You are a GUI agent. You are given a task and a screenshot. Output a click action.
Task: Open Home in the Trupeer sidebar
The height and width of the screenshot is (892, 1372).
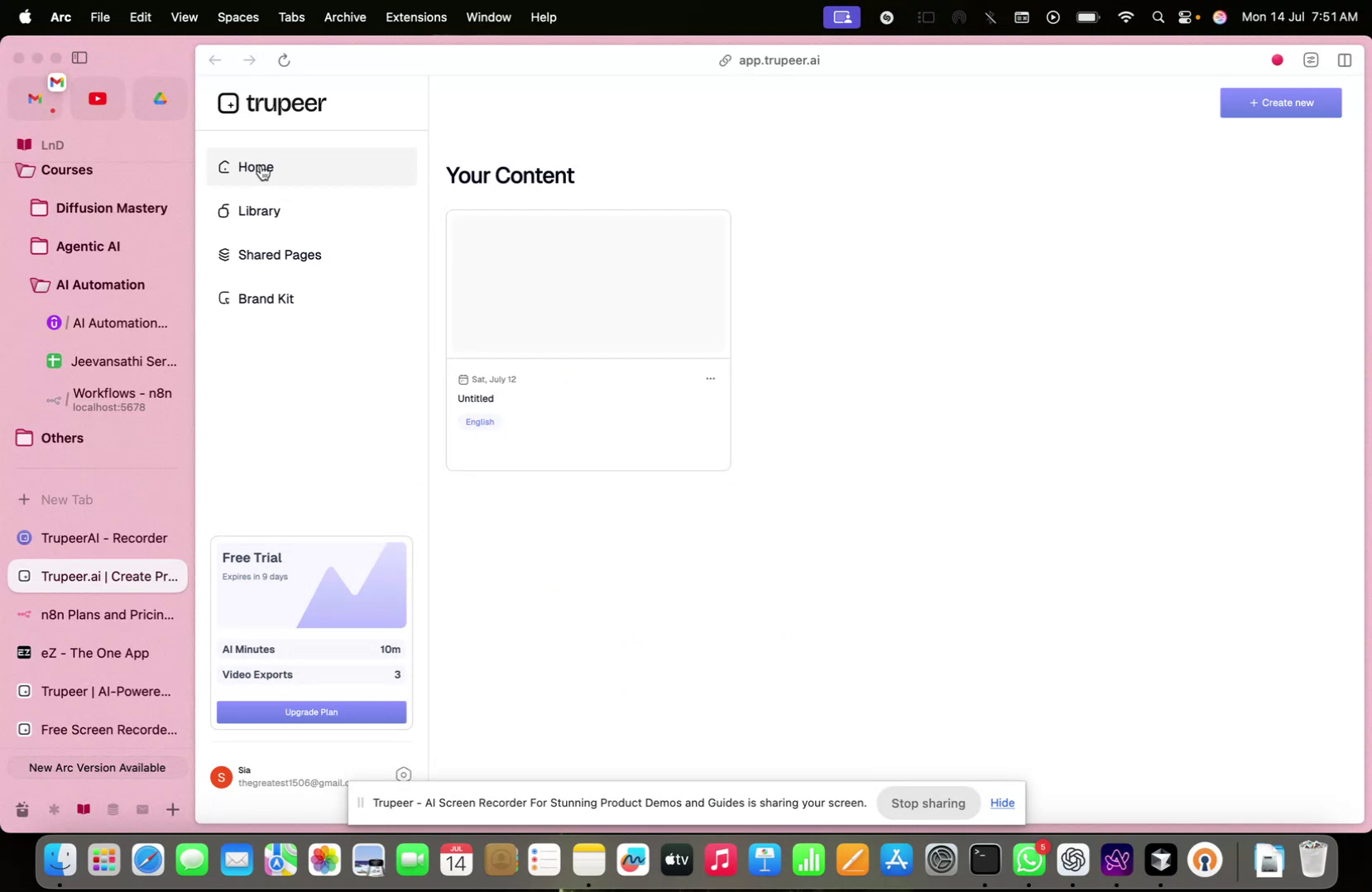click(255, 167)
